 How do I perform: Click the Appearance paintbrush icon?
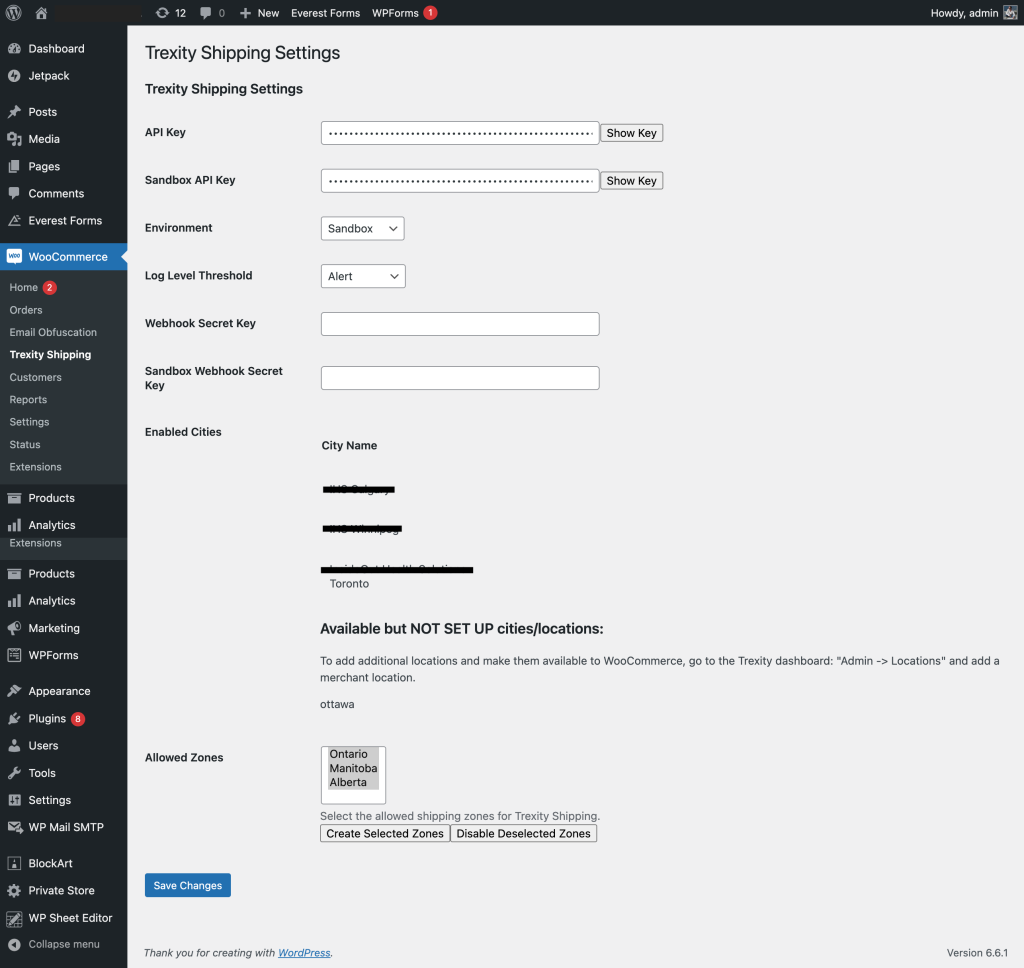tap(14, 691)
